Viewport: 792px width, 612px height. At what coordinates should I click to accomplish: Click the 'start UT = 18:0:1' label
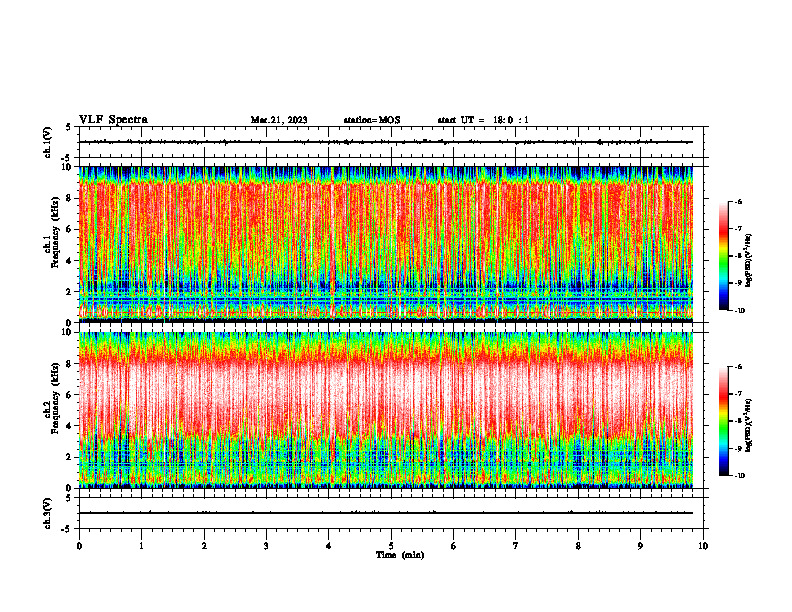pos(483,120)
